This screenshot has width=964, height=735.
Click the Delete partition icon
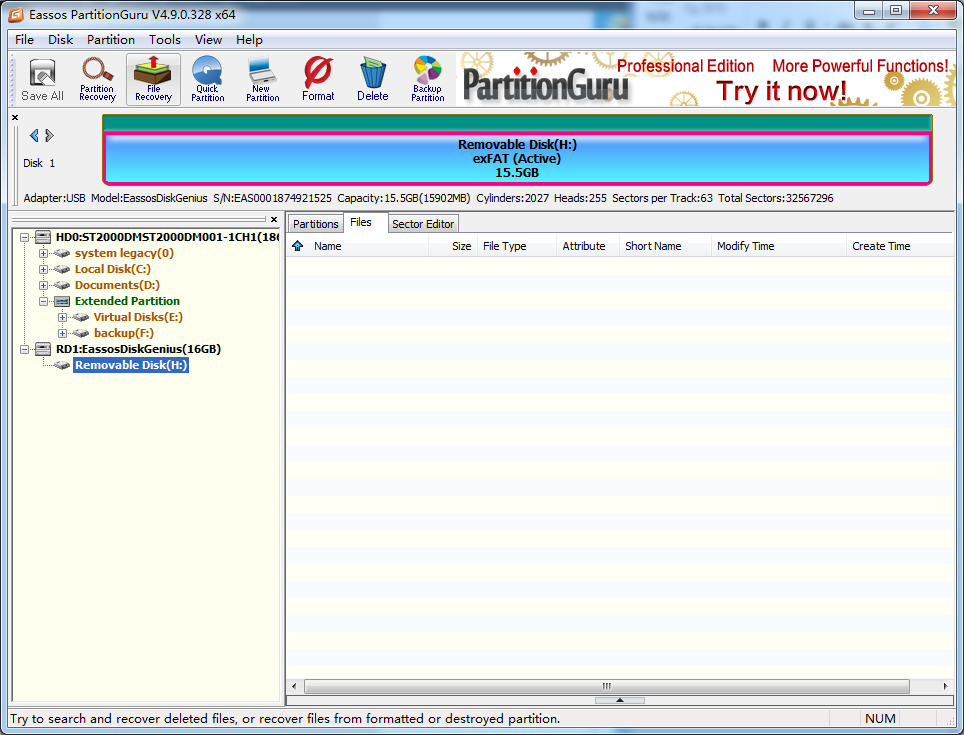[373, 80]
